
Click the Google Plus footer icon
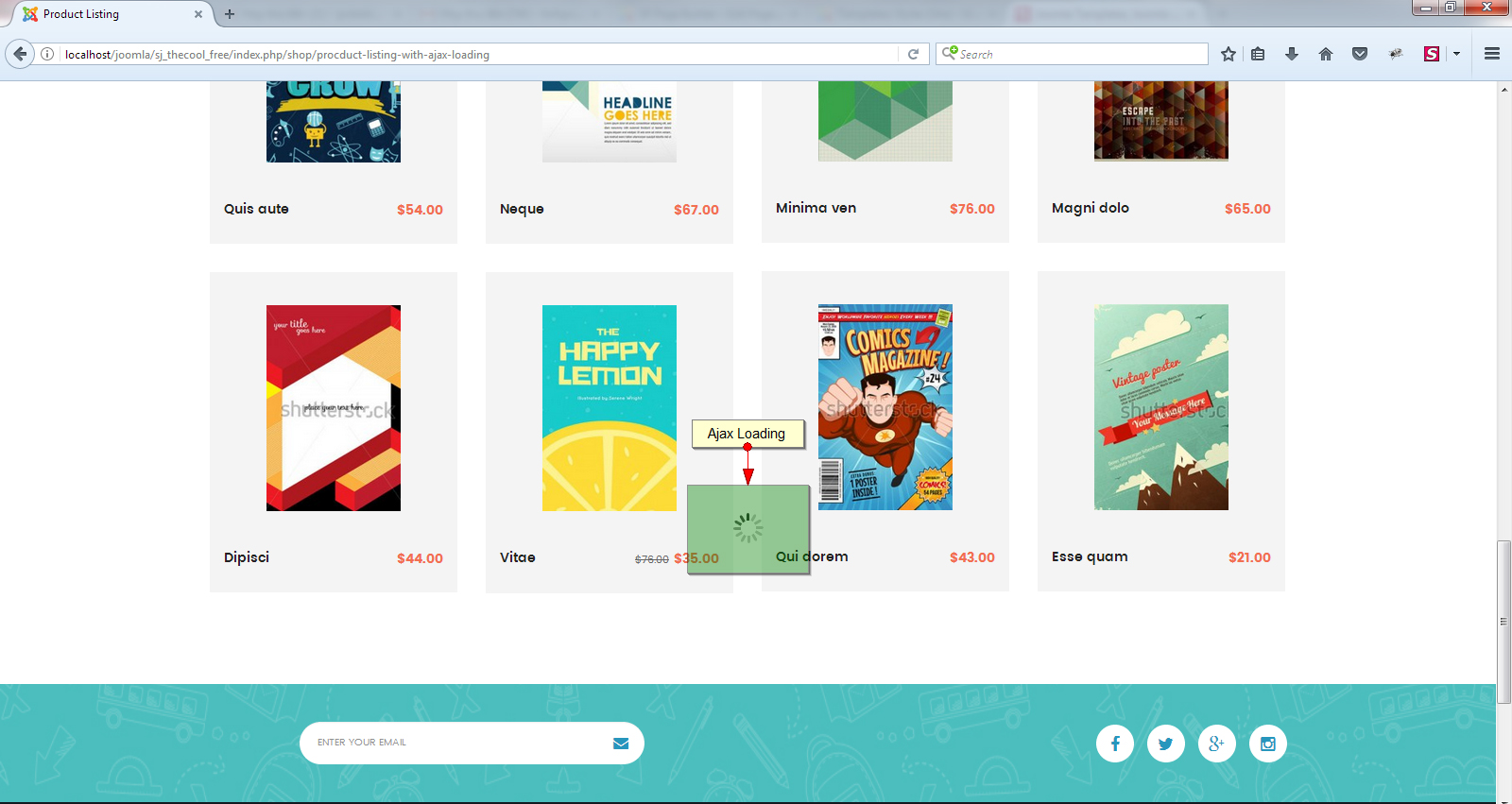(1217, 744)
